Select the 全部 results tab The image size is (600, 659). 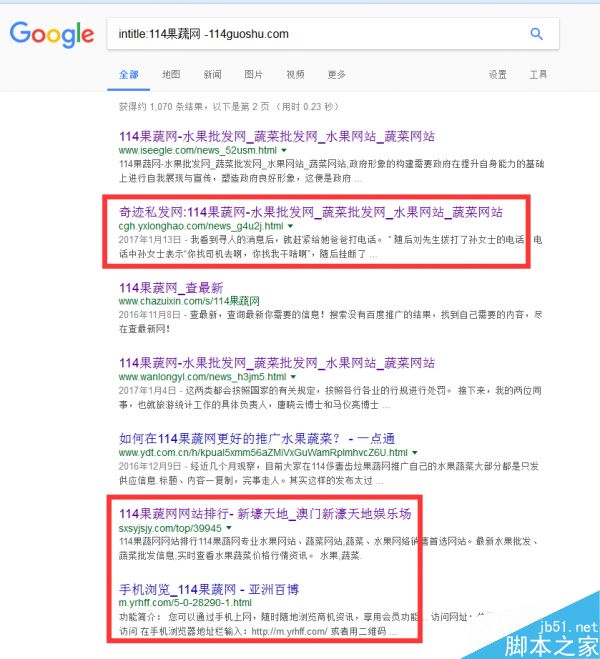129,75
